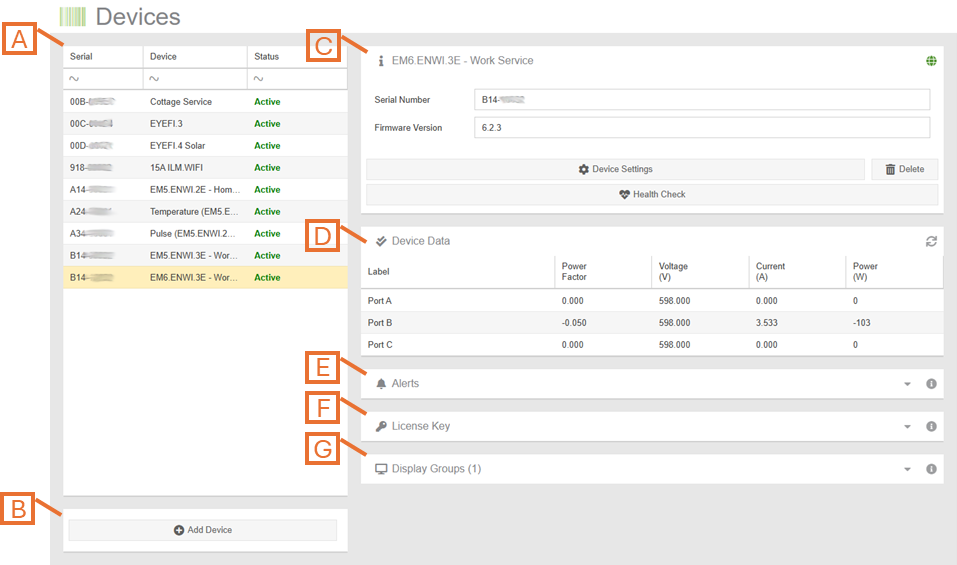Click the refresh icon in Device Data

click(x=931, y=241)
